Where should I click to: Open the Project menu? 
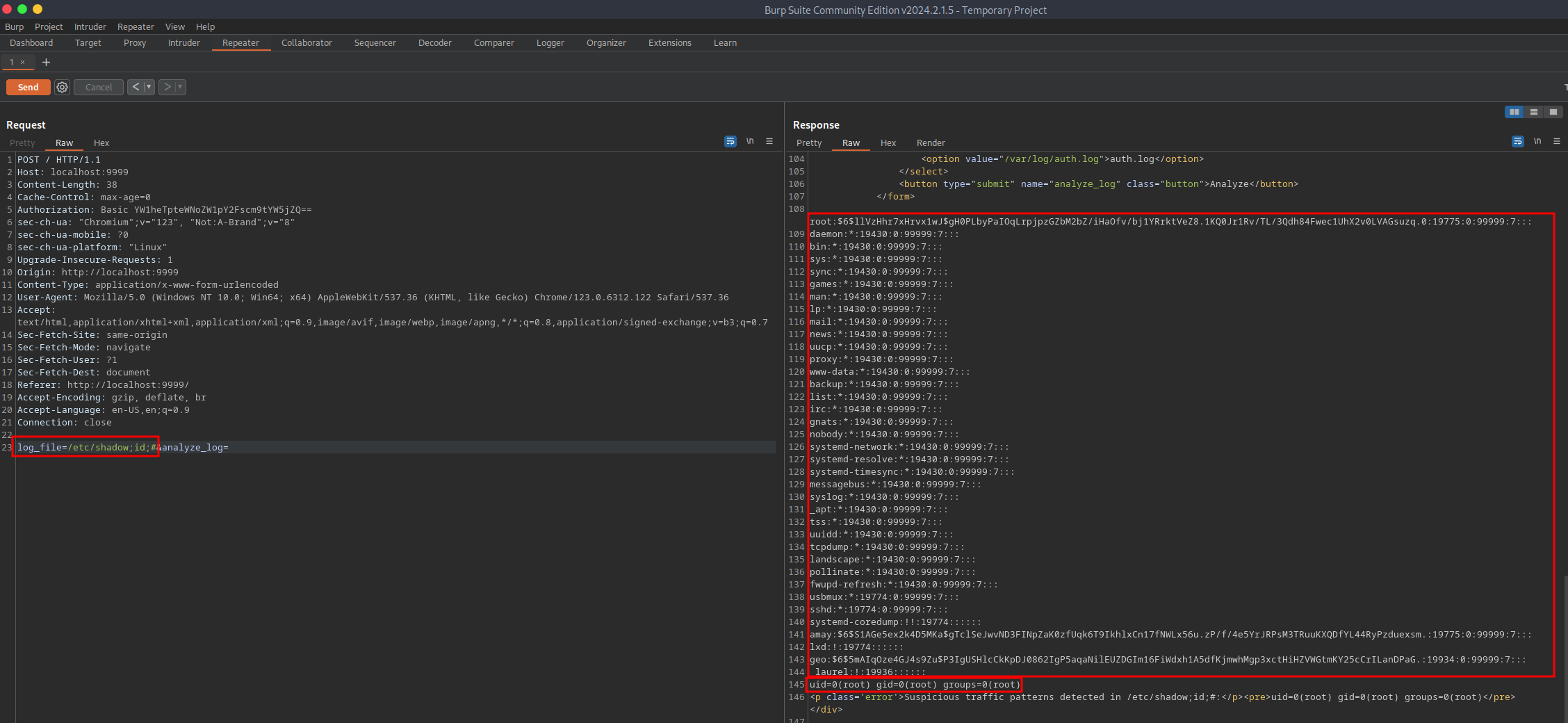pyautogui.click(x=49, y=26)
